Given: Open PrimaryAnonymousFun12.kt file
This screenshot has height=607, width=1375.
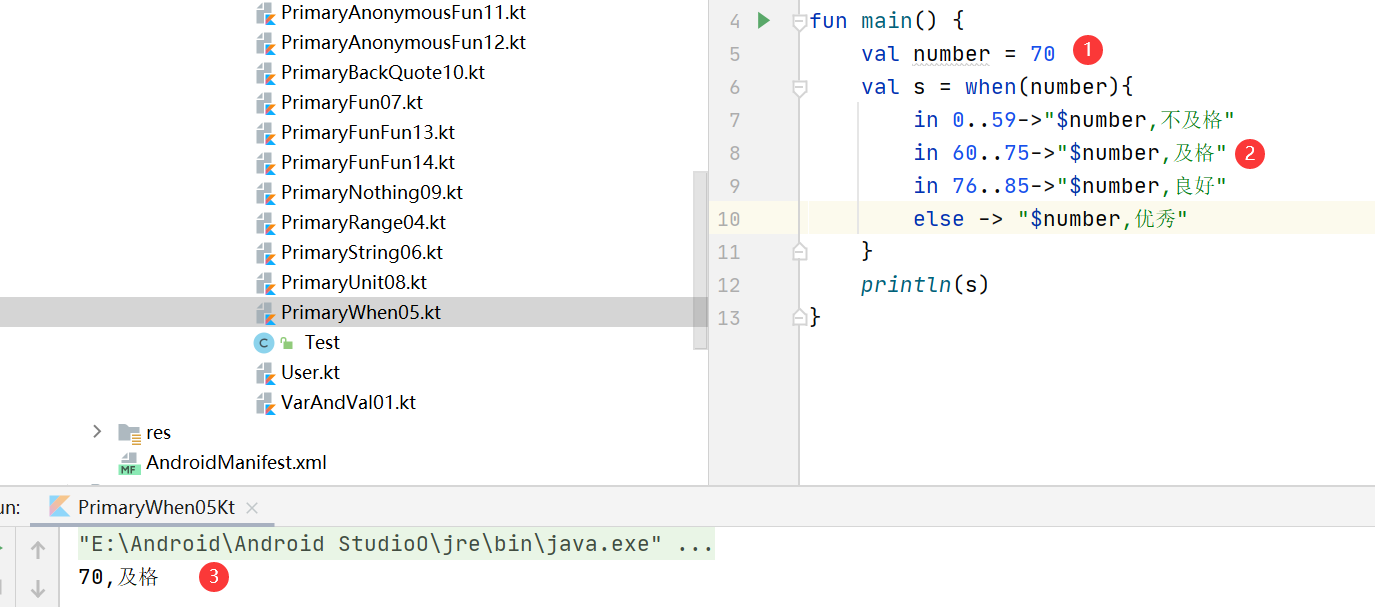Looking at the screenshot, I should [403, 42].
